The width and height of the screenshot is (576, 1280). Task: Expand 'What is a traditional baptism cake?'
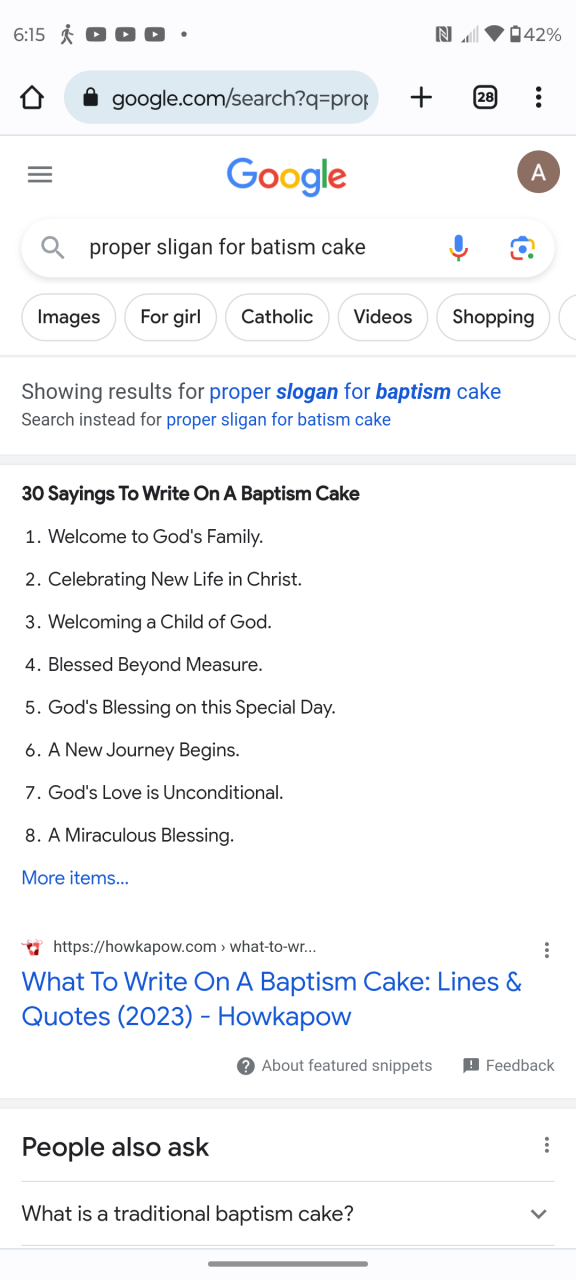click(x=288, y=1214)
